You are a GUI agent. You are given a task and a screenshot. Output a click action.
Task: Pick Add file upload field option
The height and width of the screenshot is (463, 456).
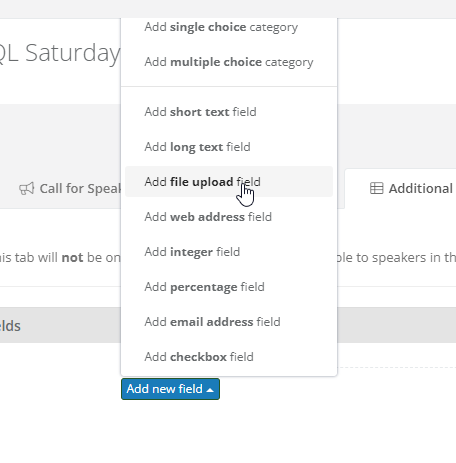coord(229,182)
